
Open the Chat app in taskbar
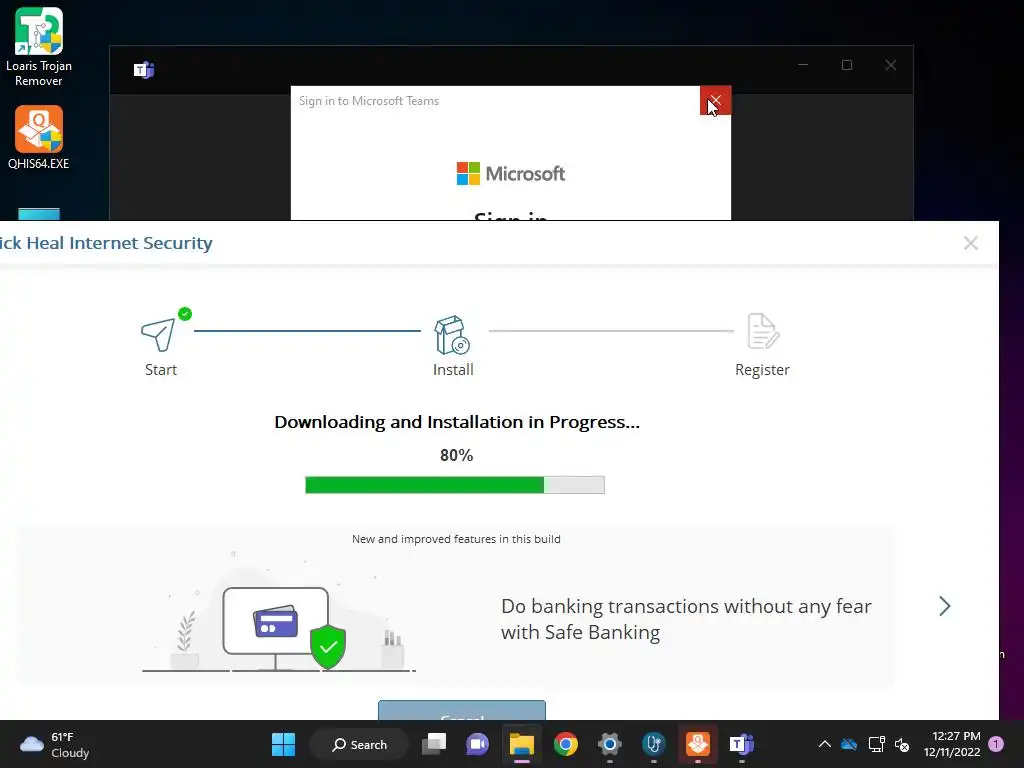477,744
